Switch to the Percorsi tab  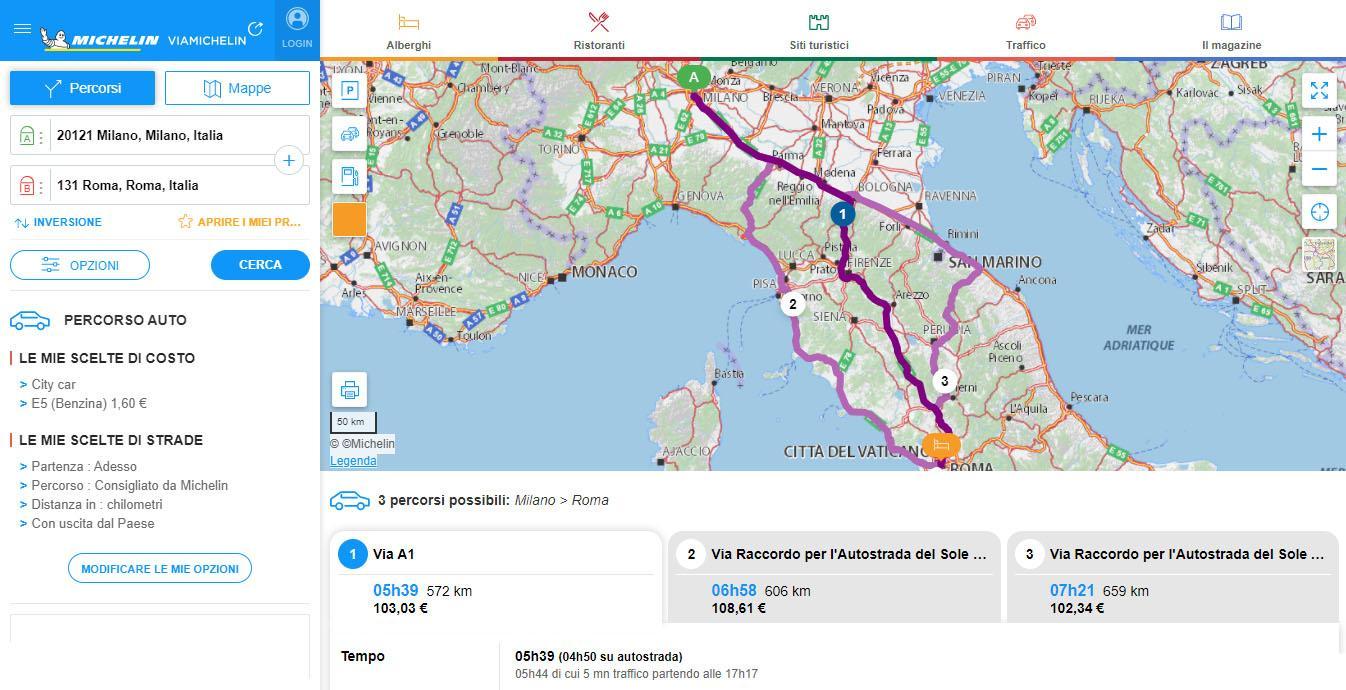[x=83, y=88]
